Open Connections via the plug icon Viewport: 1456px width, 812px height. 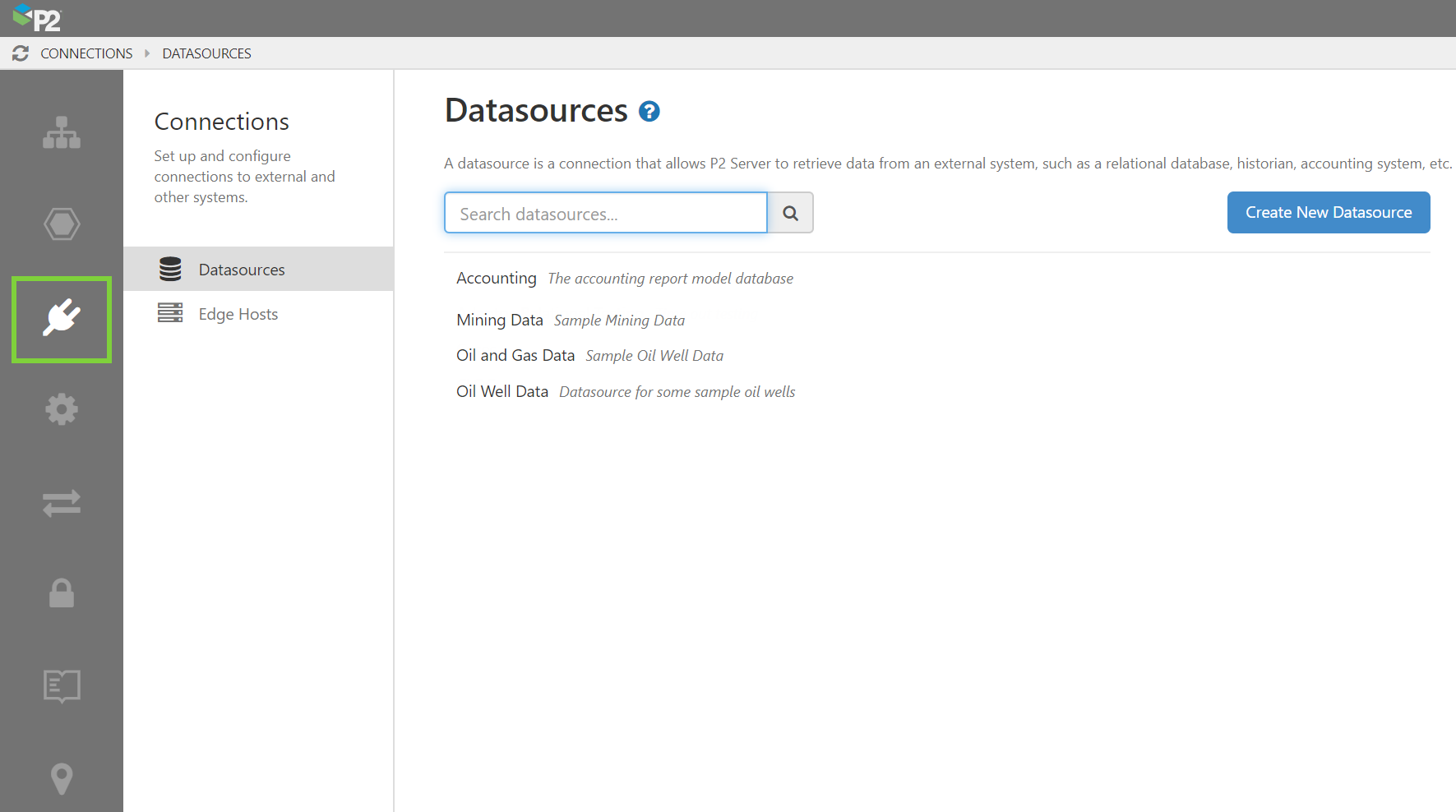coord(62,319)
